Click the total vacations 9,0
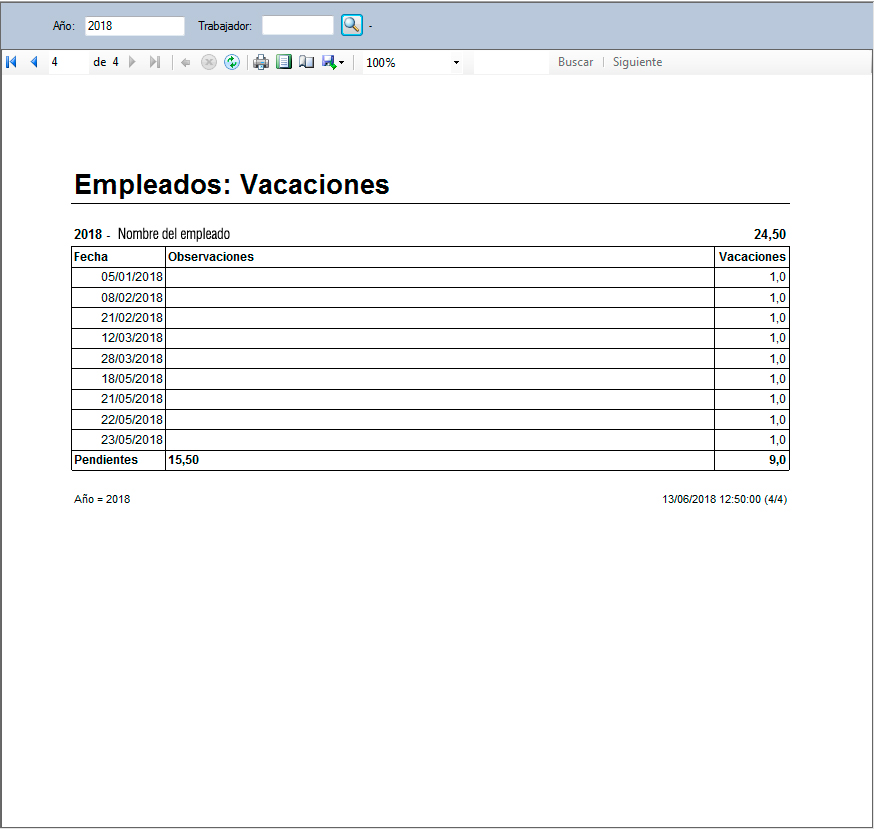This screenshot has width=874, height=830. (x=777, y=460)
